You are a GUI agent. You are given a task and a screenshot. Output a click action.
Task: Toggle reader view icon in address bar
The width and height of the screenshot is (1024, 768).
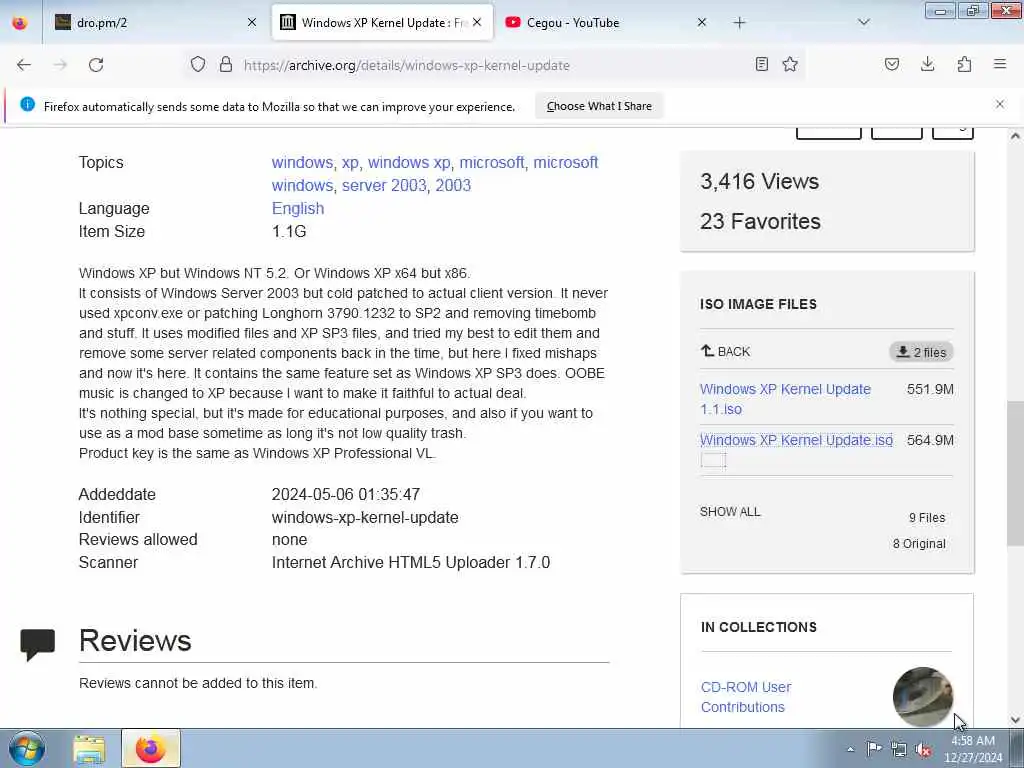coord(761,64)
